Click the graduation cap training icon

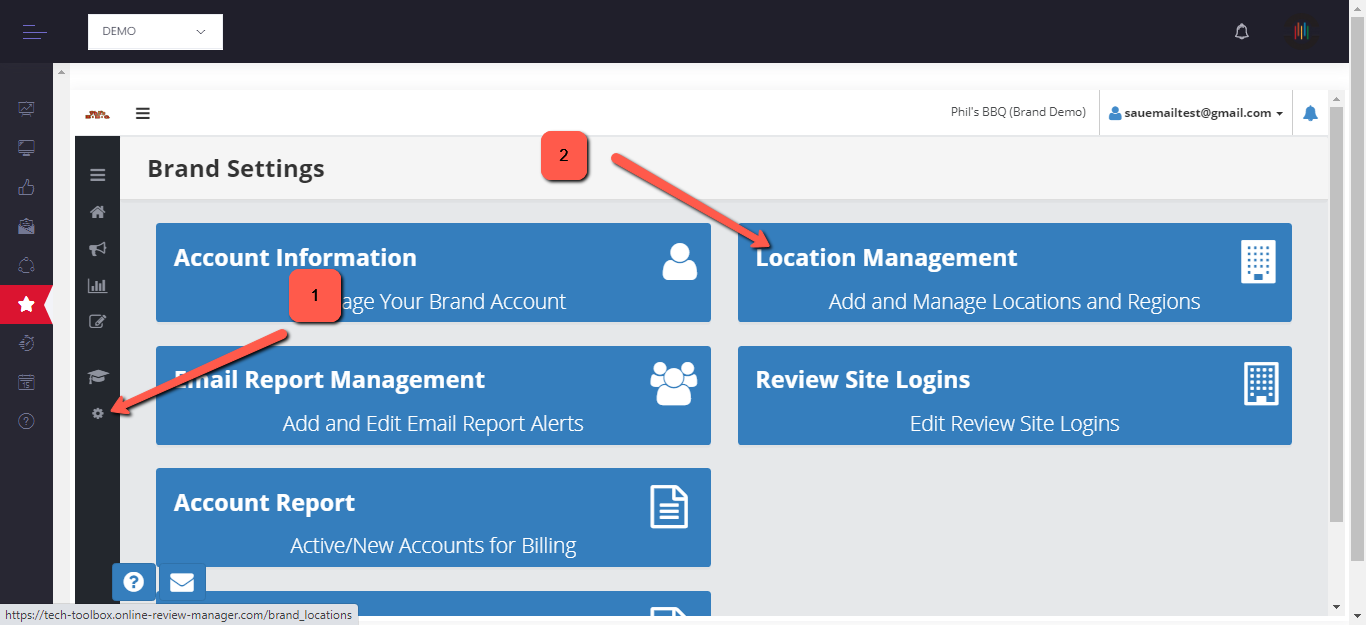tap(98, 376)
